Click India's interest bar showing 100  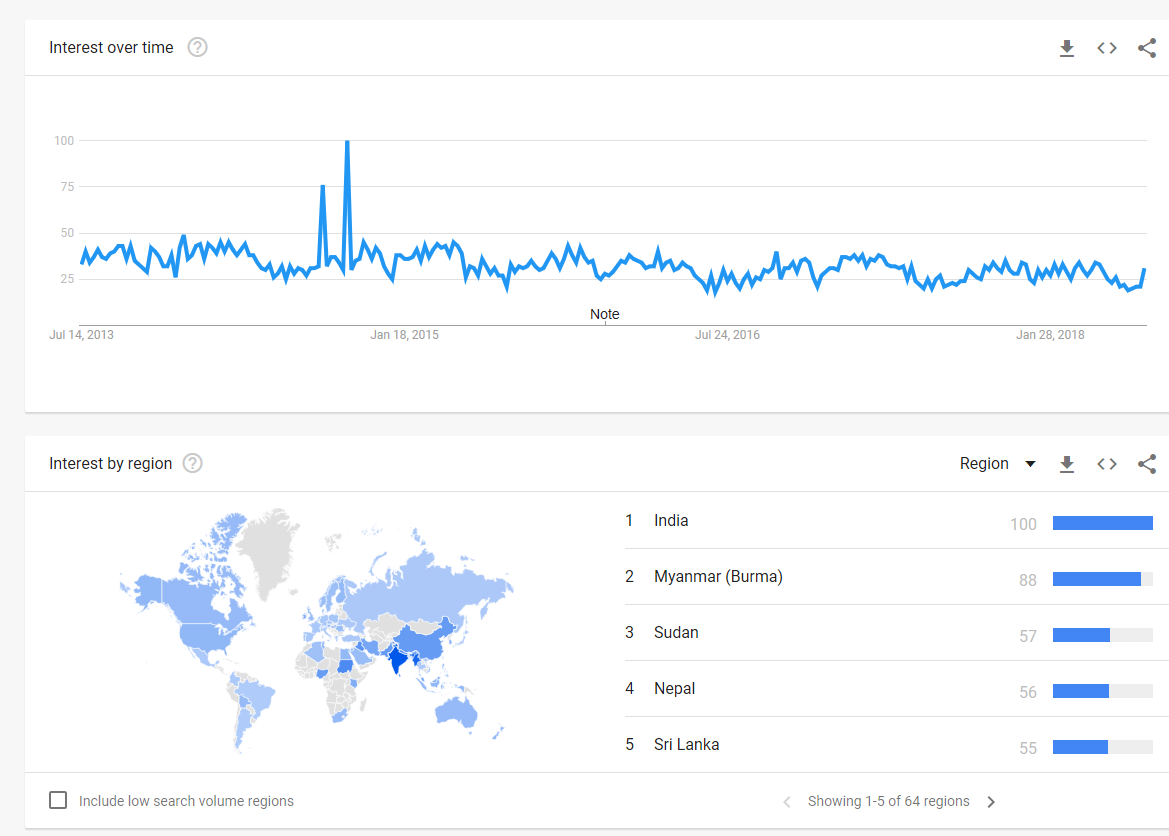point(1102,523)
